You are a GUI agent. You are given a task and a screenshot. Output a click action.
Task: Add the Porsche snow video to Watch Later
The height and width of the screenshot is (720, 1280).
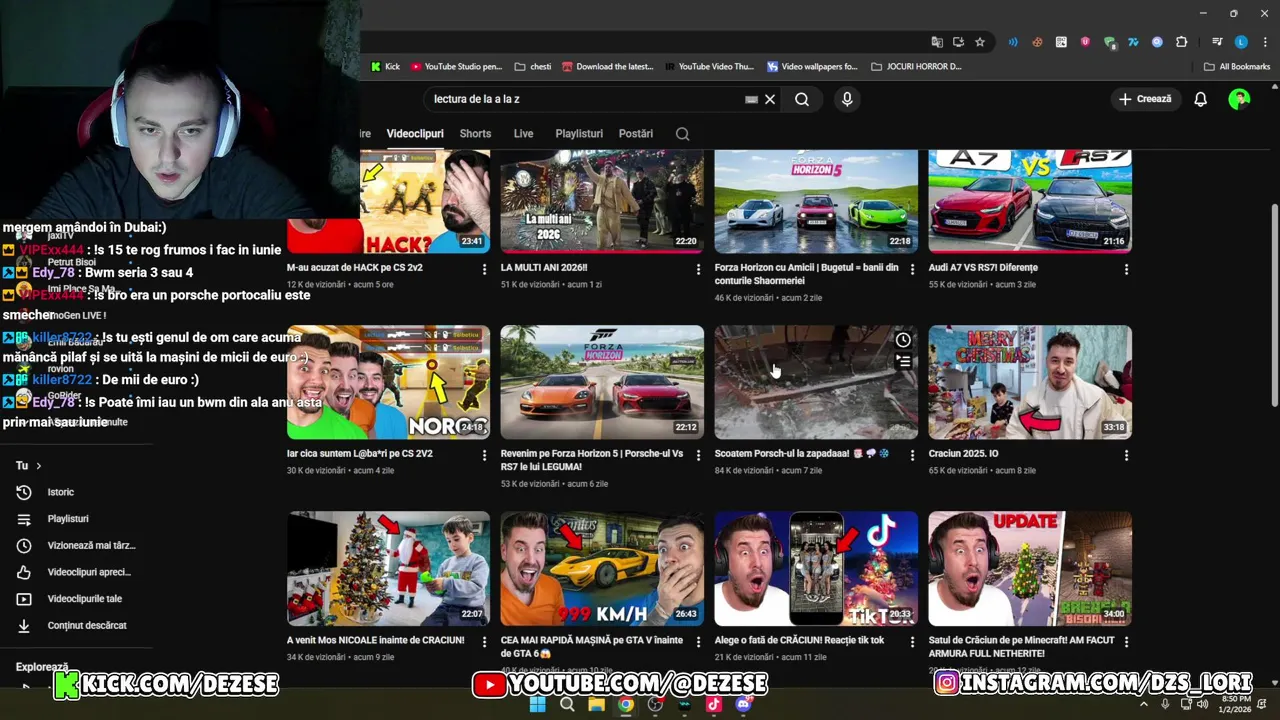click(x=903, y=340)
